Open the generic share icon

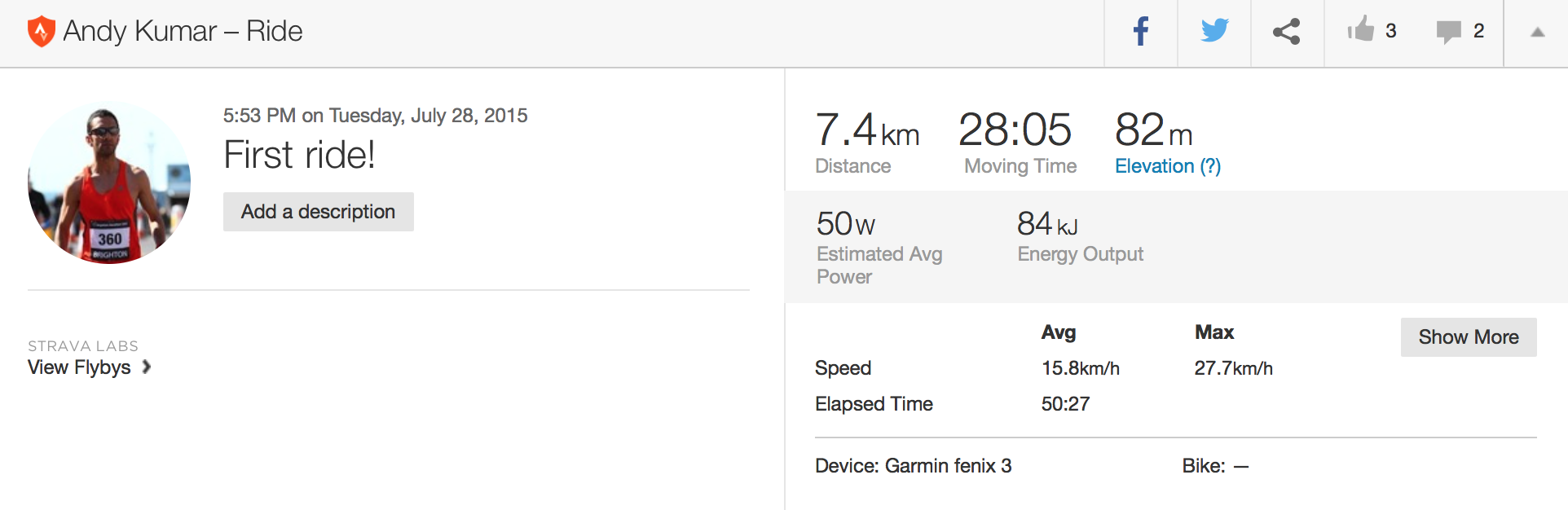click(x=1287, y=32)
